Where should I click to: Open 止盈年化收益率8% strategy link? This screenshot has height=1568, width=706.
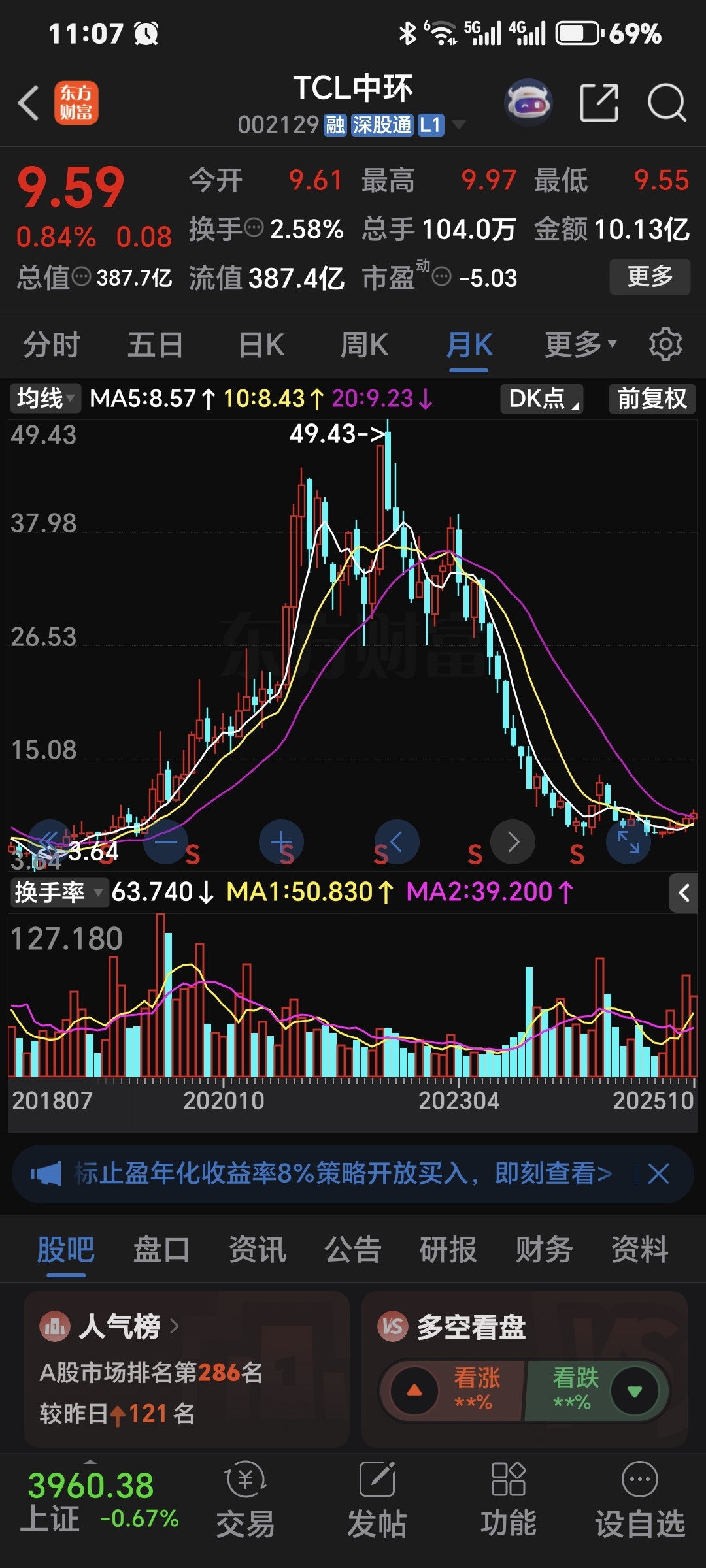pos(343,1174)
